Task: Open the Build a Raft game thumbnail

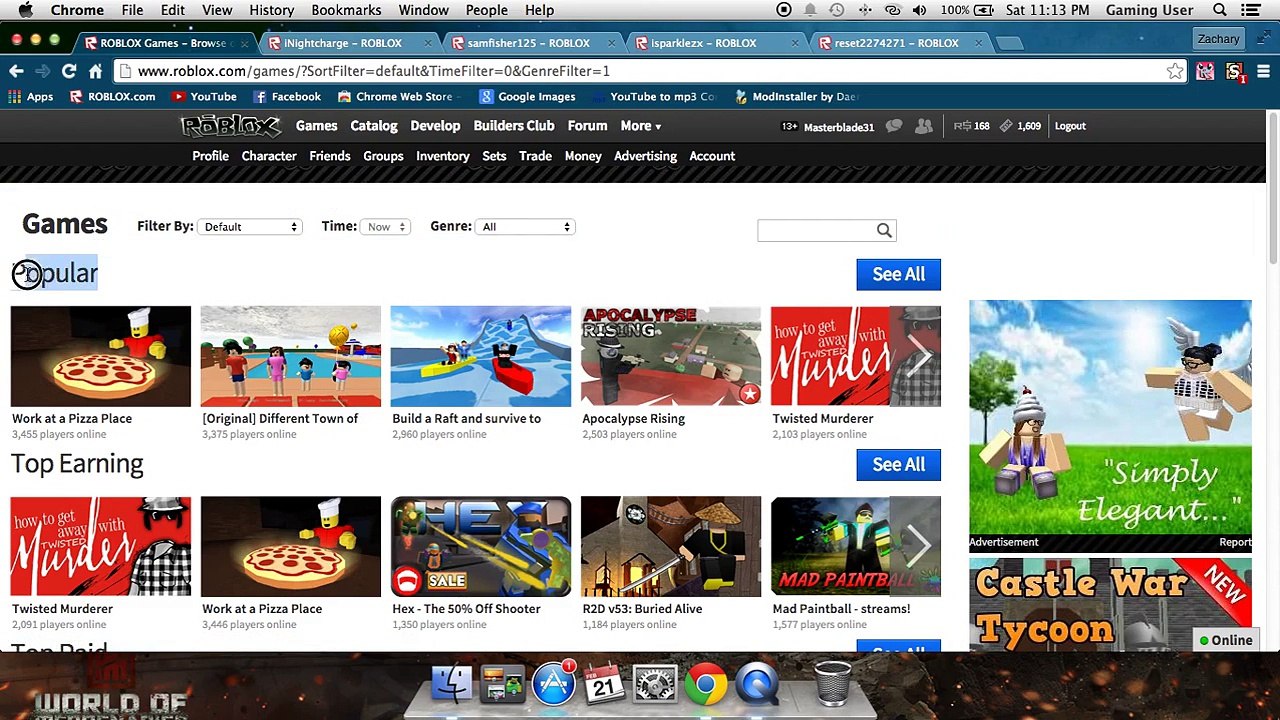Action: click(481, 357)
